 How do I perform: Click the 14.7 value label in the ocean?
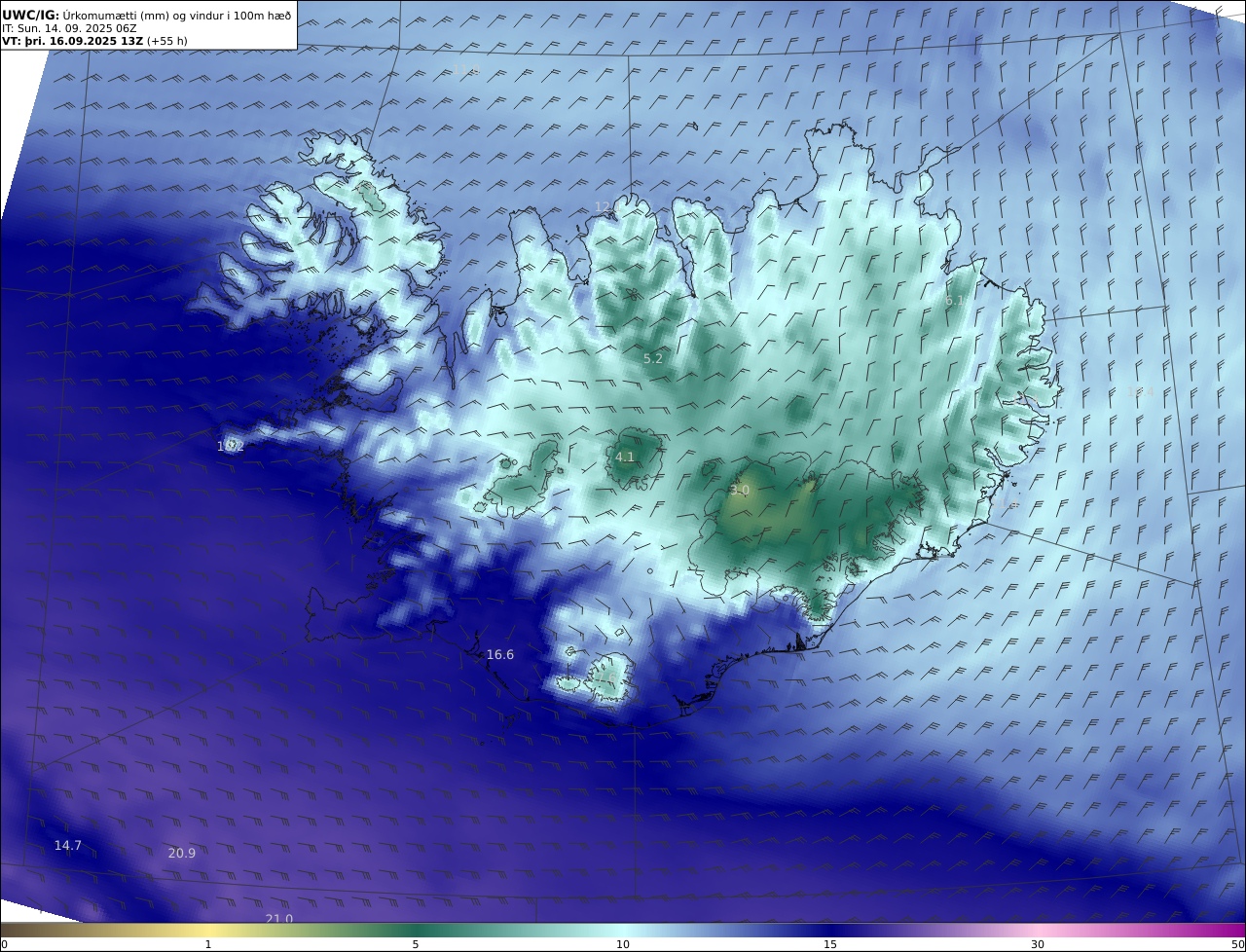point(68,846)
